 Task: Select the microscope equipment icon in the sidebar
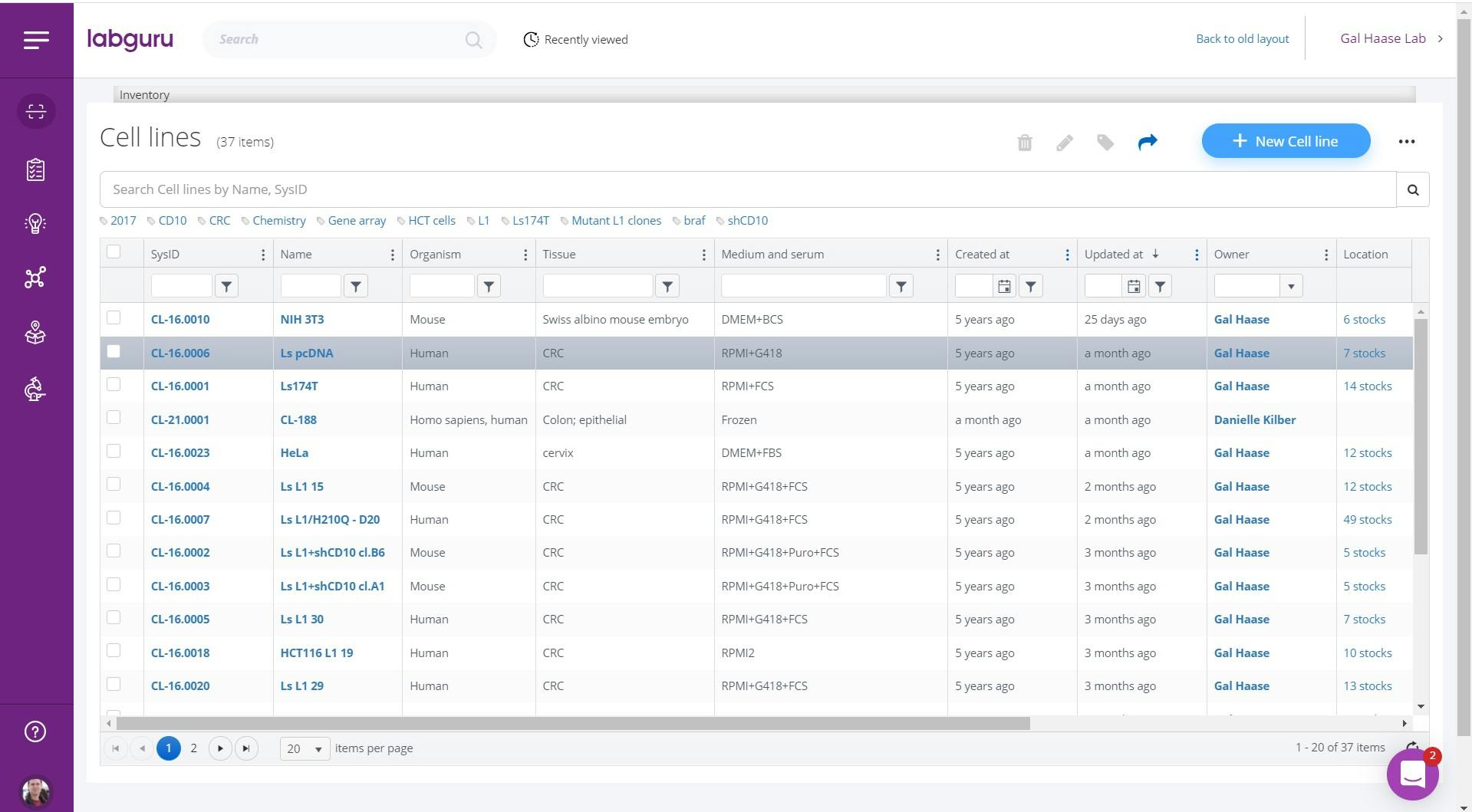tap(36, 390)
